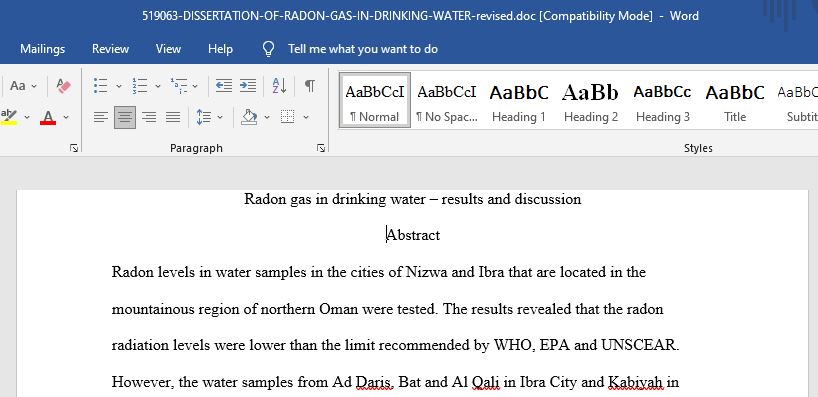Apply borders button
Screen dimensions: 818x397
point(287,117)
